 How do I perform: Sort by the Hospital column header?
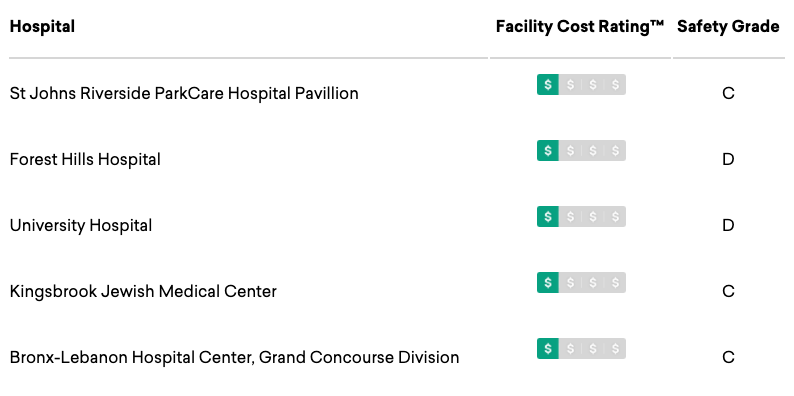tap(43, 26)
